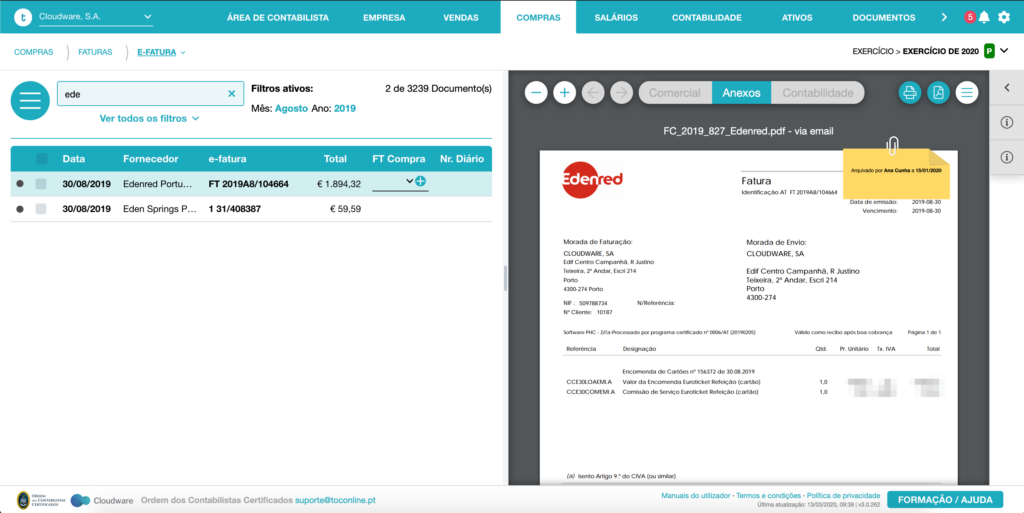1024x513 pixels.
Task: Open document viewer list menu icon
Action: 967,93
